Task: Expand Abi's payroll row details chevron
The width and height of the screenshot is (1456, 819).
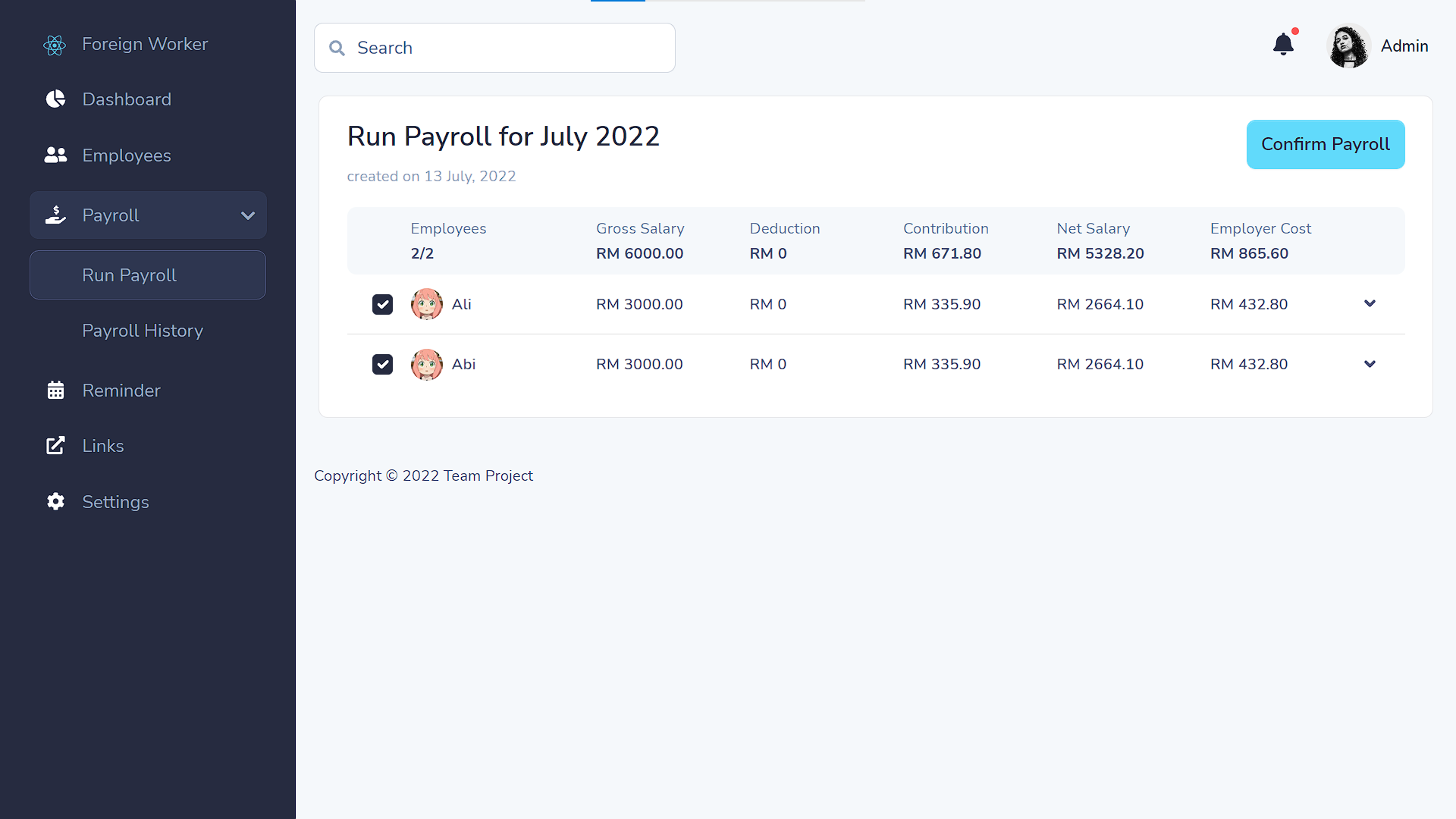Action: [1370, 364]
